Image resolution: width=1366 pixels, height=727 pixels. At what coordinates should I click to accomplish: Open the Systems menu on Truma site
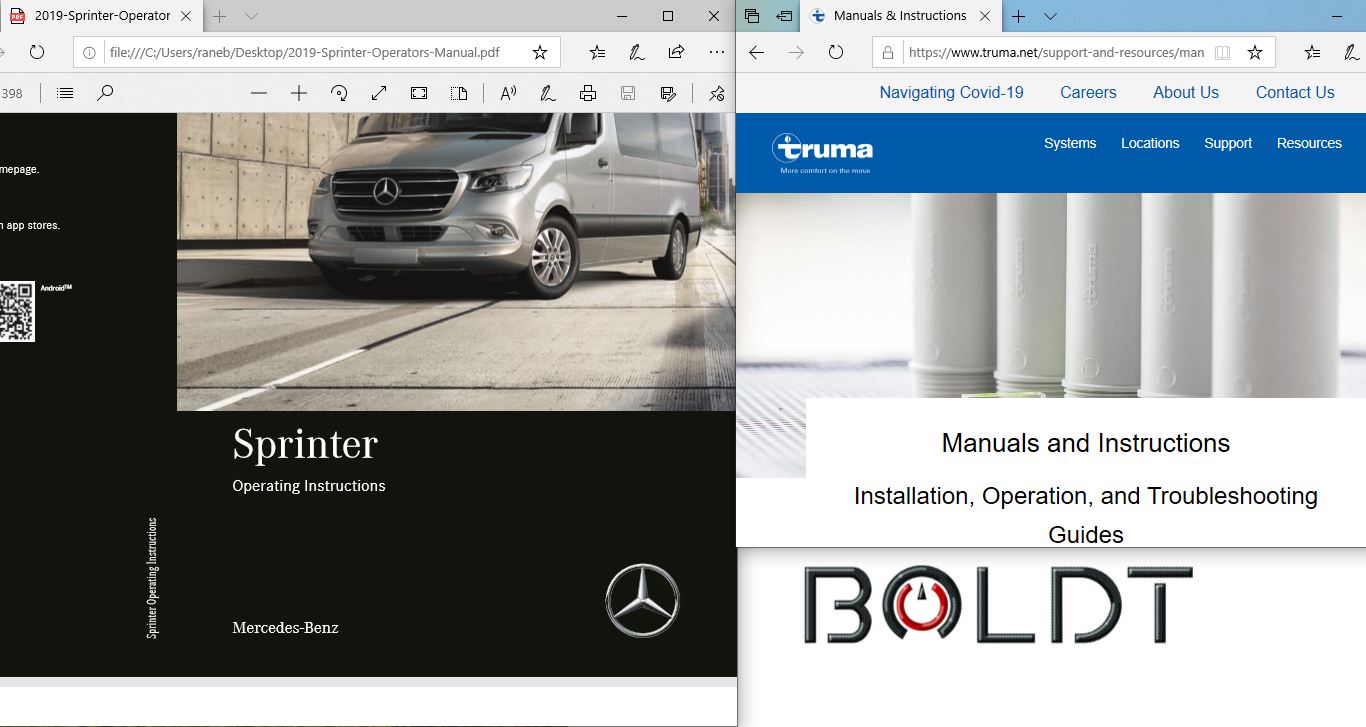pos(1070,143)
